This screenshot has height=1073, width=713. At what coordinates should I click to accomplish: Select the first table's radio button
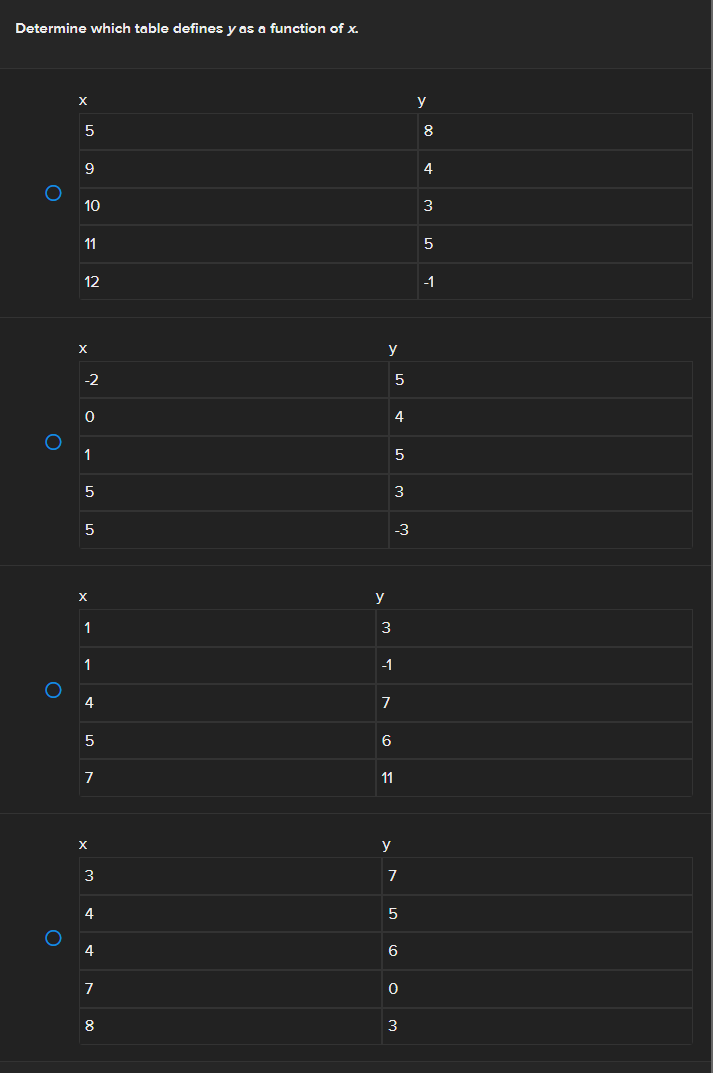coord(52,192)
